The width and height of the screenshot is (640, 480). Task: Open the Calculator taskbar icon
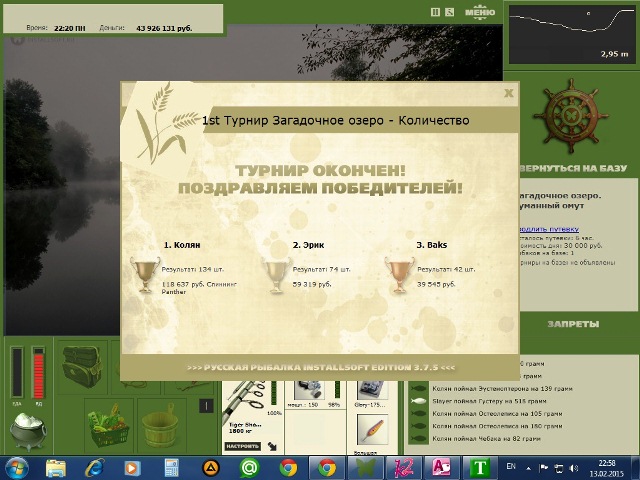171,468
